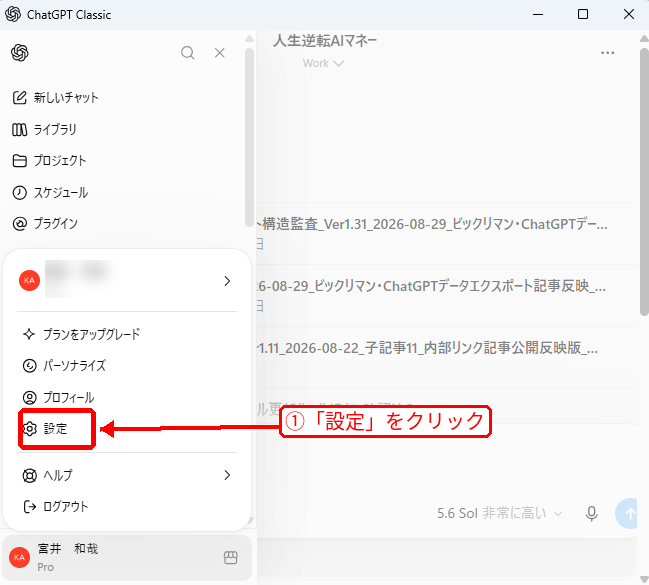
Task: Close the sidebar with the X icon
Action: coord(220,53)
